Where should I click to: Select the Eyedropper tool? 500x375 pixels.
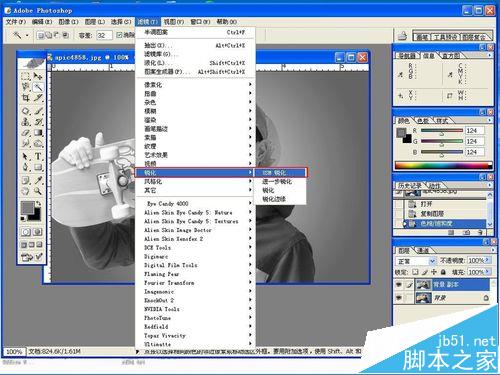pos(38,180)
